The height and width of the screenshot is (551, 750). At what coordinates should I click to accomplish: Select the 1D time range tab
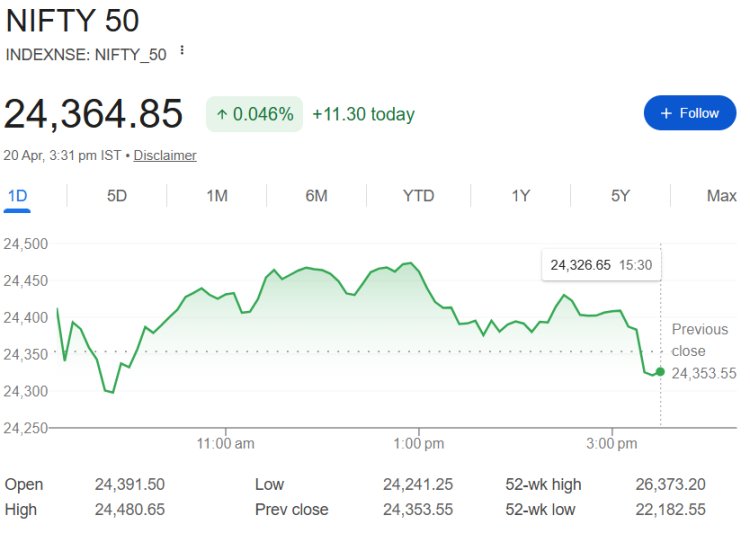pyautogui.click(x=17, y=196)
